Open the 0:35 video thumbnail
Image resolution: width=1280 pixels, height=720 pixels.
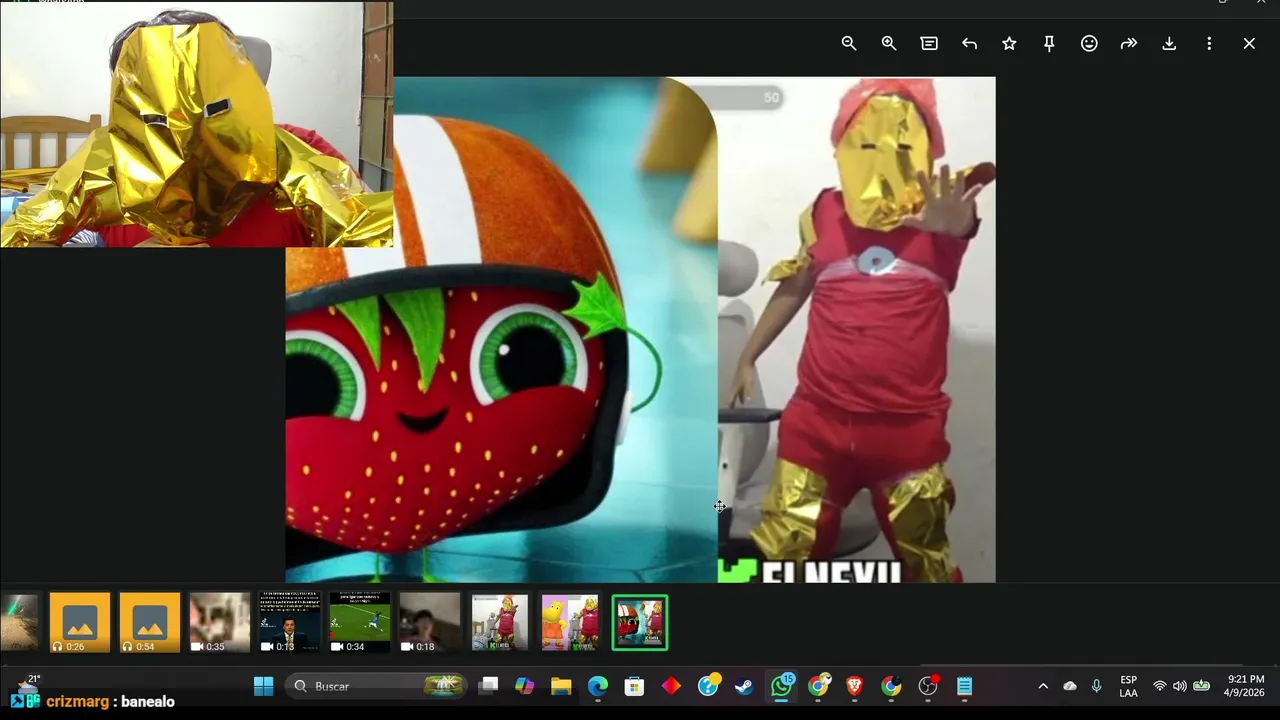[220, 622]
